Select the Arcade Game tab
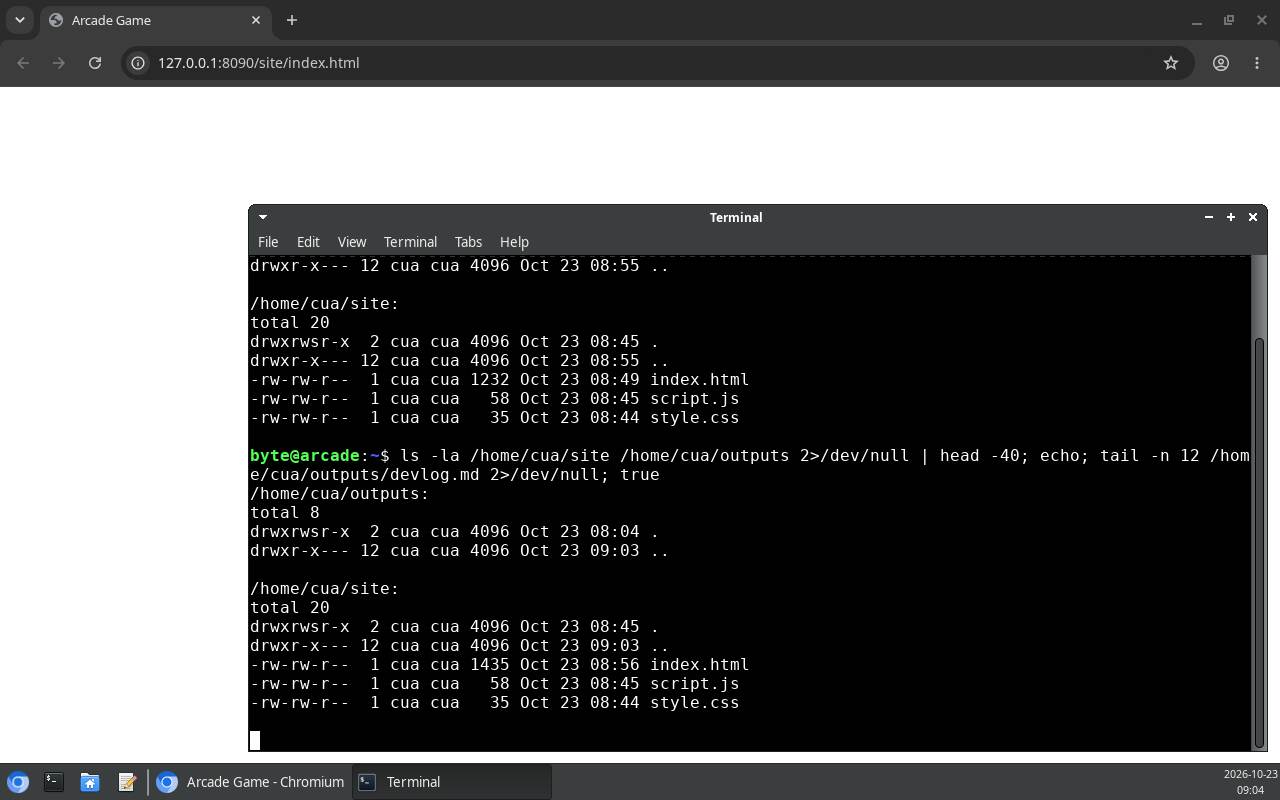The image size is (1280, 800). (x=155, y=20)
